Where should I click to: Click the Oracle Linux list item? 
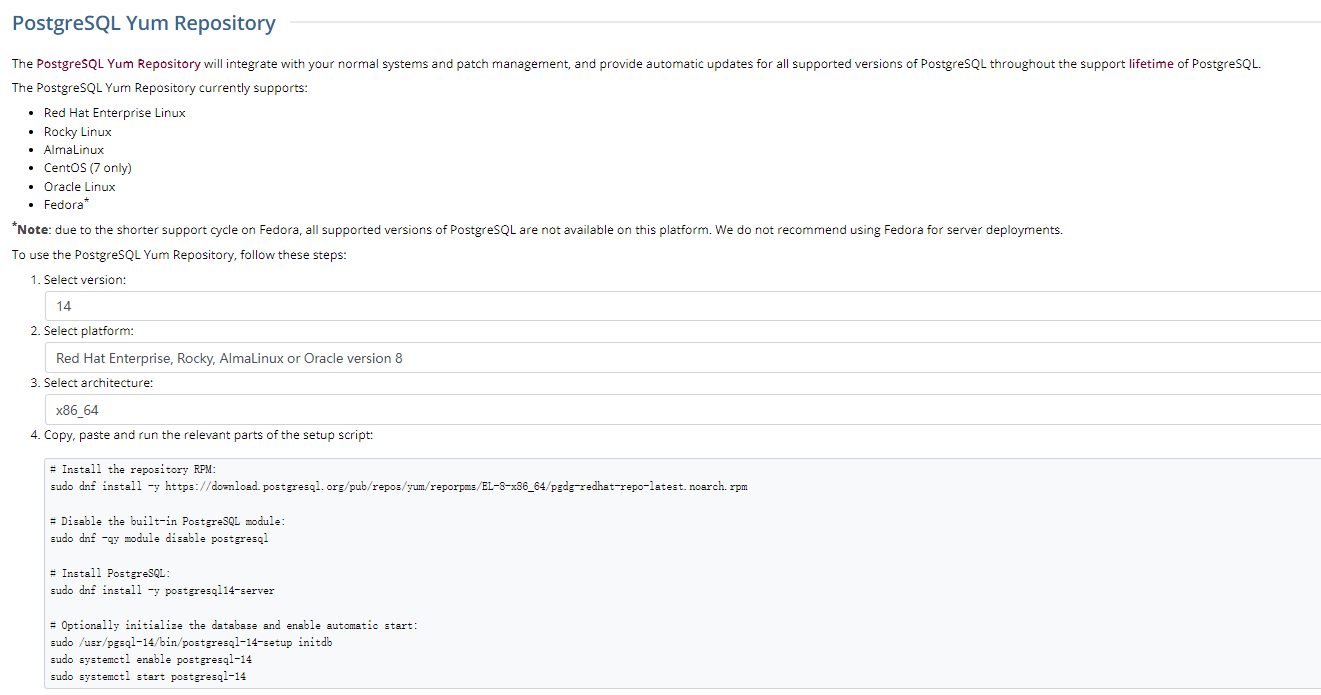point(80,187)
